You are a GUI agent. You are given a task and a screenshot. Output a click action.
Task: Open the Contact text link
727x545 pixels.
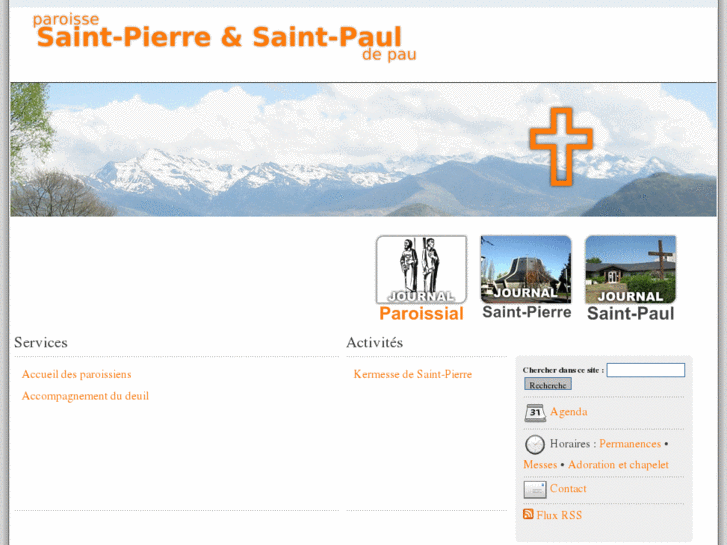[x=568, y=488]
